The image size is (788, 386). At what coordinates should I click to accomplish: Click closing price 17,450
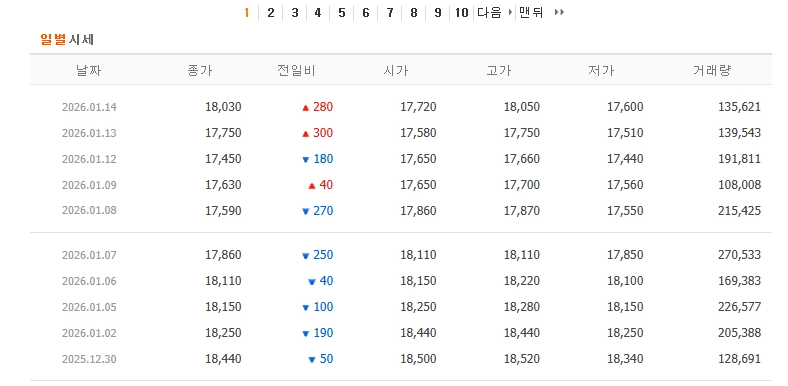(x=223, y=159)
